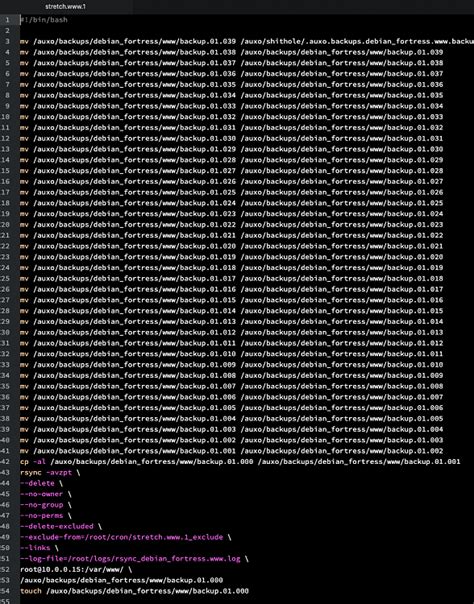
Task: Click the --no-owner option line
Action: point(46,494)
